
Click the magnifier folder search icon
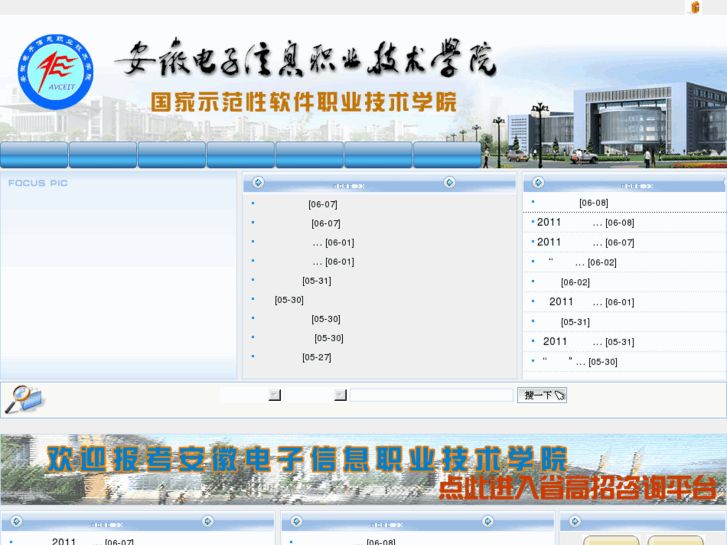coord(23,399)
